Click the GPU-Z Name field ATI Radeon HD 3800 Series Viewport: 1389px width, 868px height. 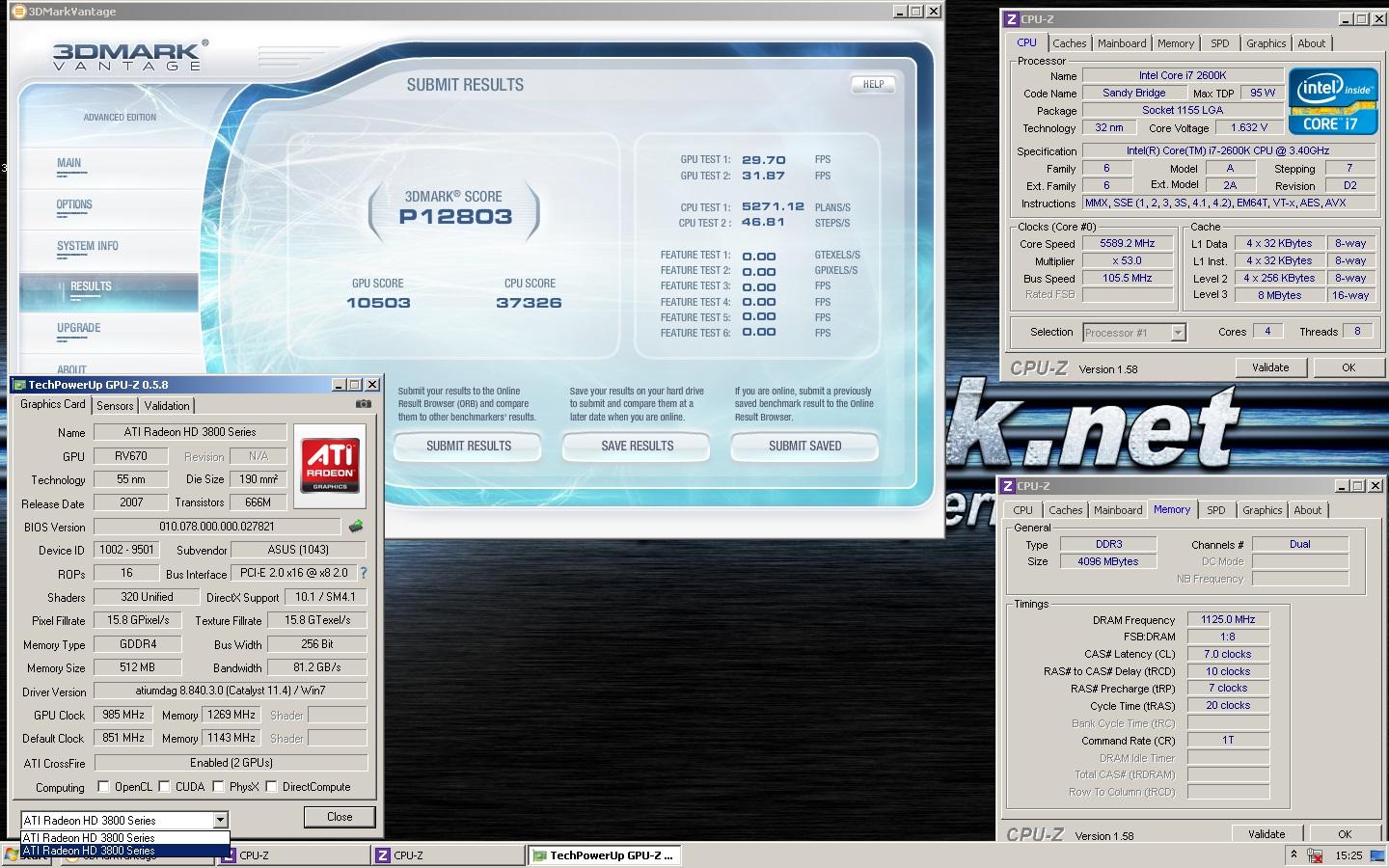click(190, 432)
